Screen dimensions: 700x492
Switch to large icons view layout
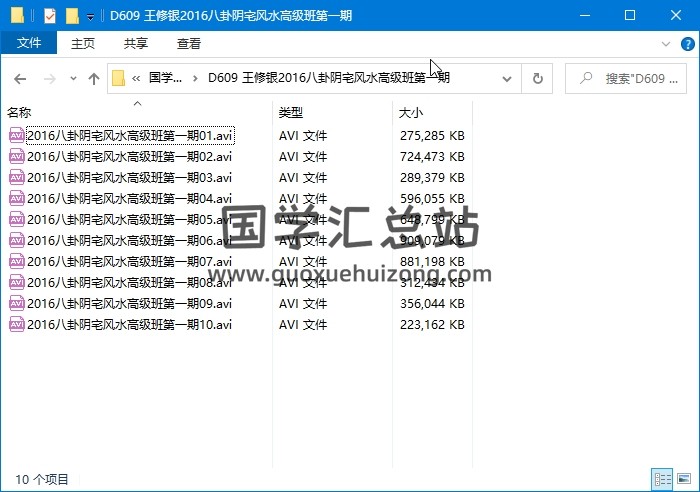pos(682,479)
